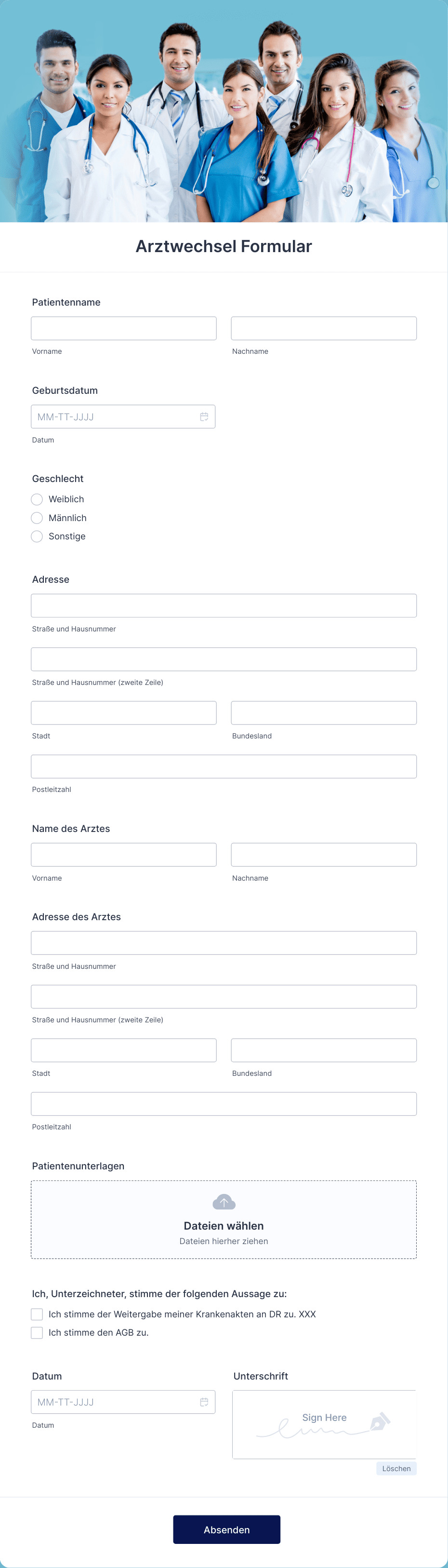The image size is (448, 1568).
Task: Click the Bundesland field under Adresse
Action: point(323,712)
